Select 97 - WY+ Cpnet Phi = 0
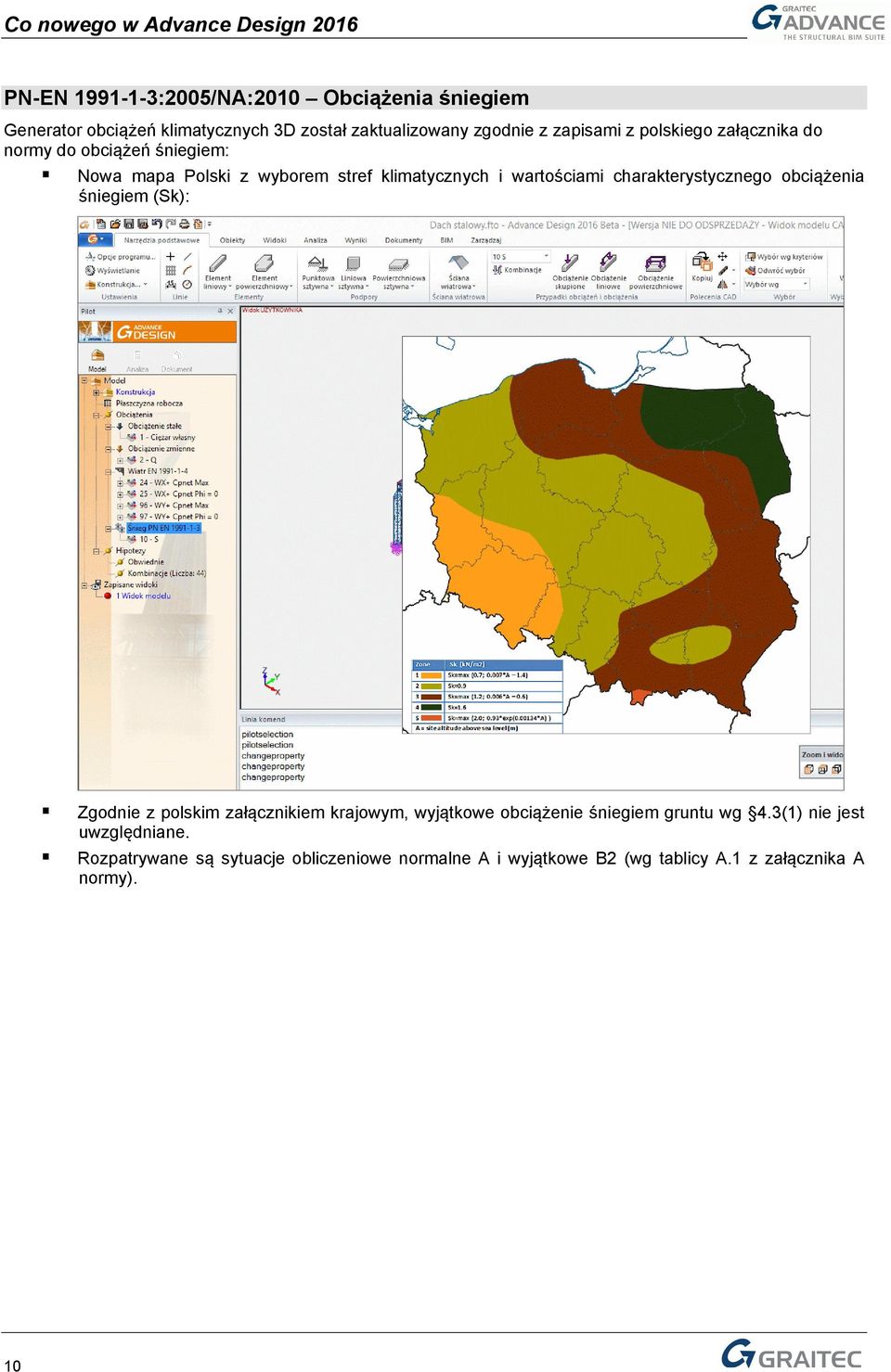Image resolution: width=891 pixels, height=1372 pixels. point(179,517)
